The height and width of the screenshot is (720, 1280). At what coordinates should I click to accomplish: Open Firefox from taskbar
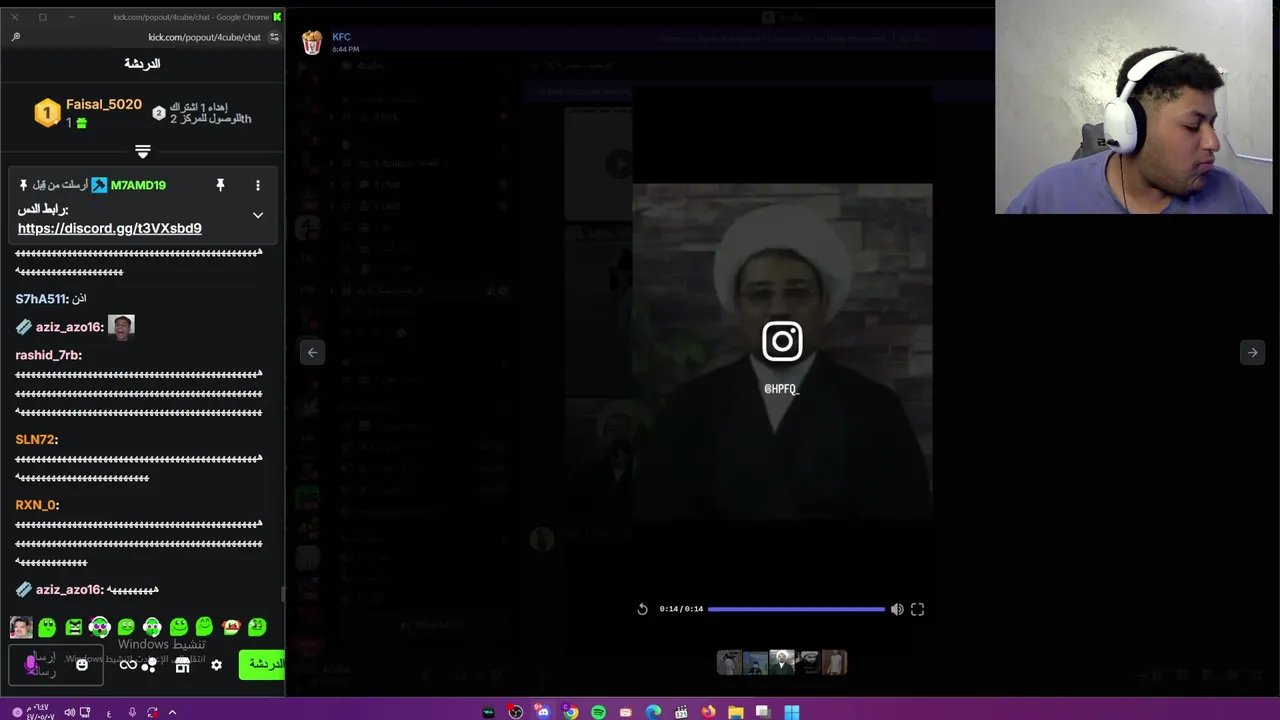(708, 712)
